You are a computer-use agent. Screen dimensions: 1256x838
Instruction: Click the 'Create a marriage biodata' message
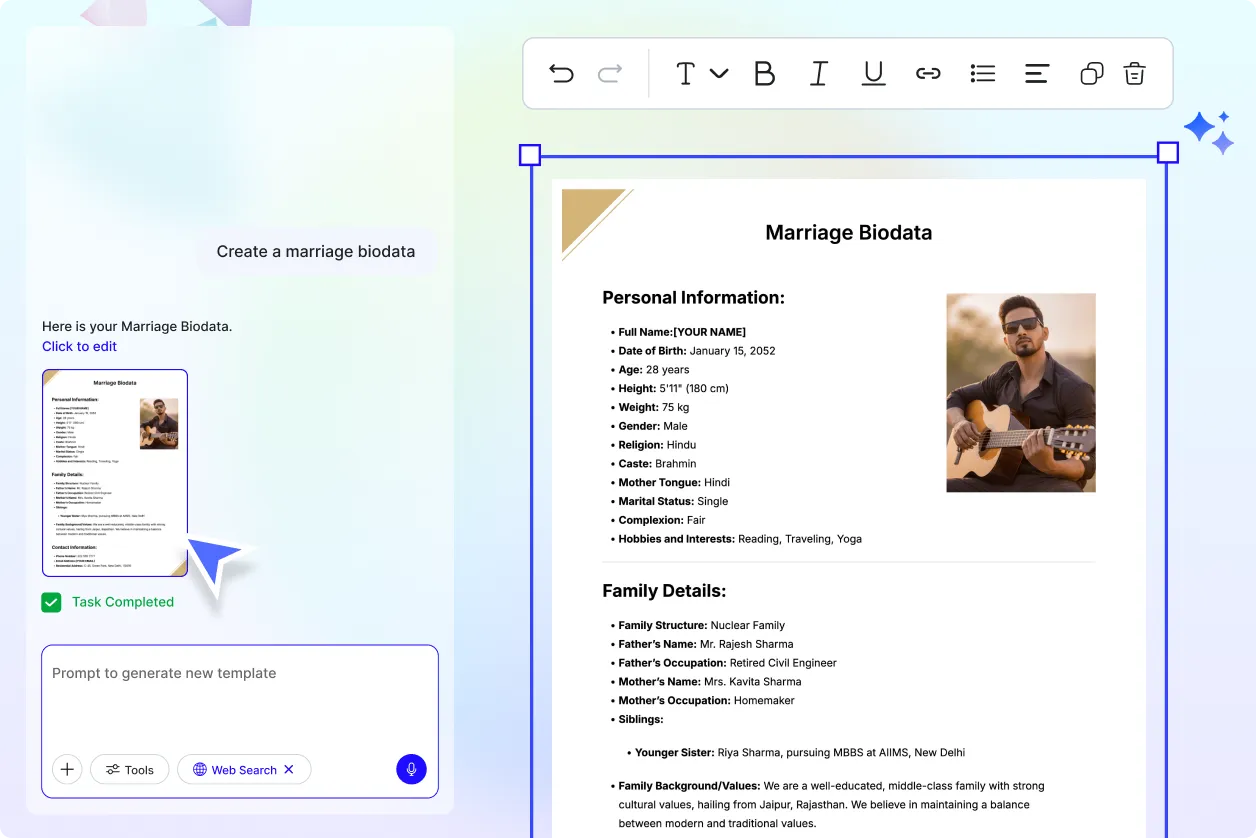click(316, 251)
